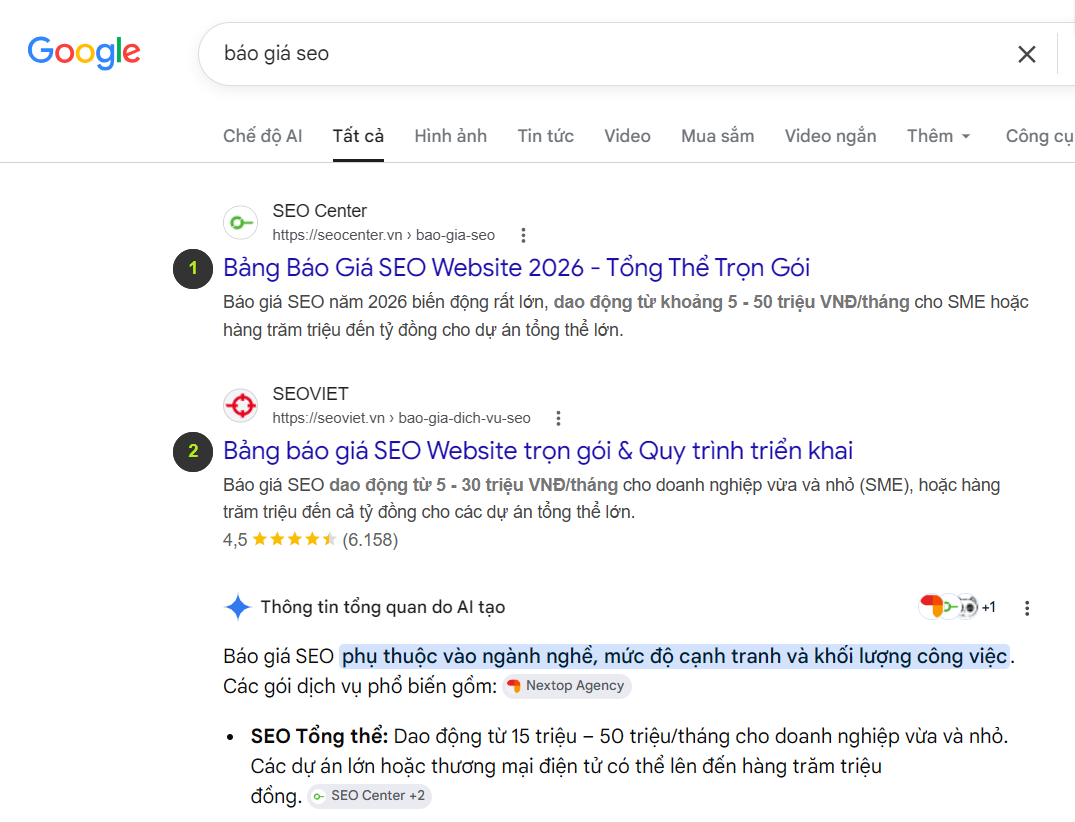Switch to the Video tab
Image resolution: width=1075 pixels, height=822 pixels.
point(627,136)
